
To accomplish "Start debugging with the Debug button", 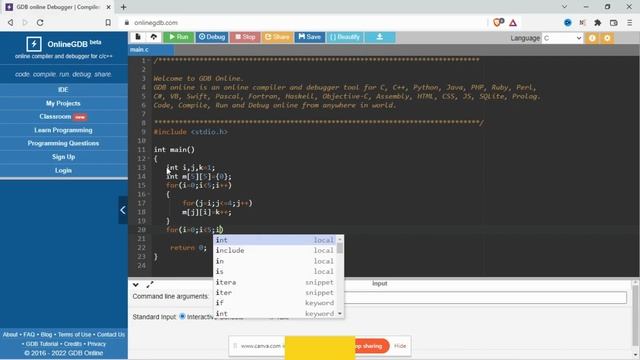I will pos(212,37).
